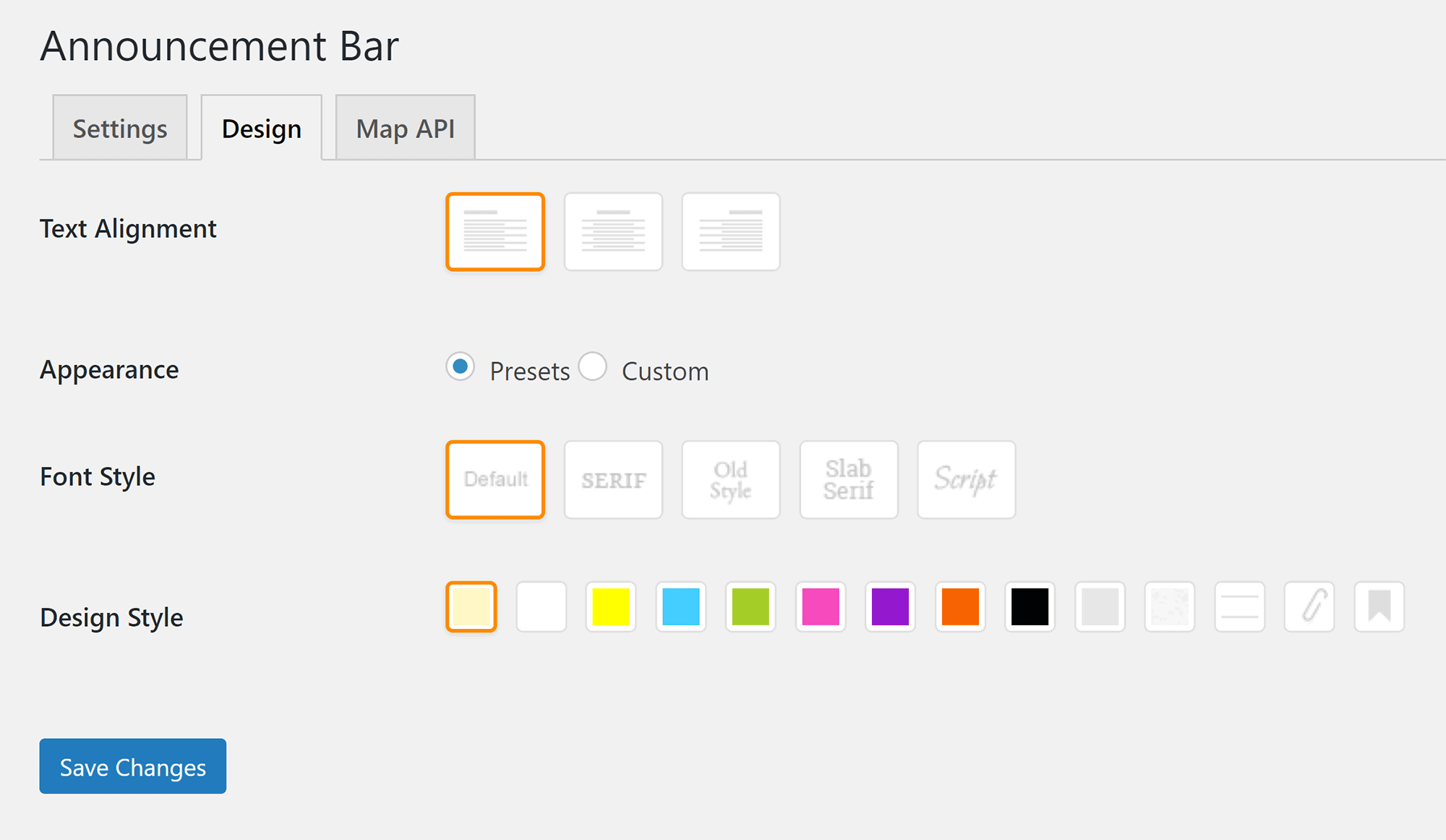The image size is (1446, 840).
Task: Switch to Settings tab
Action: tap(120, 127)
